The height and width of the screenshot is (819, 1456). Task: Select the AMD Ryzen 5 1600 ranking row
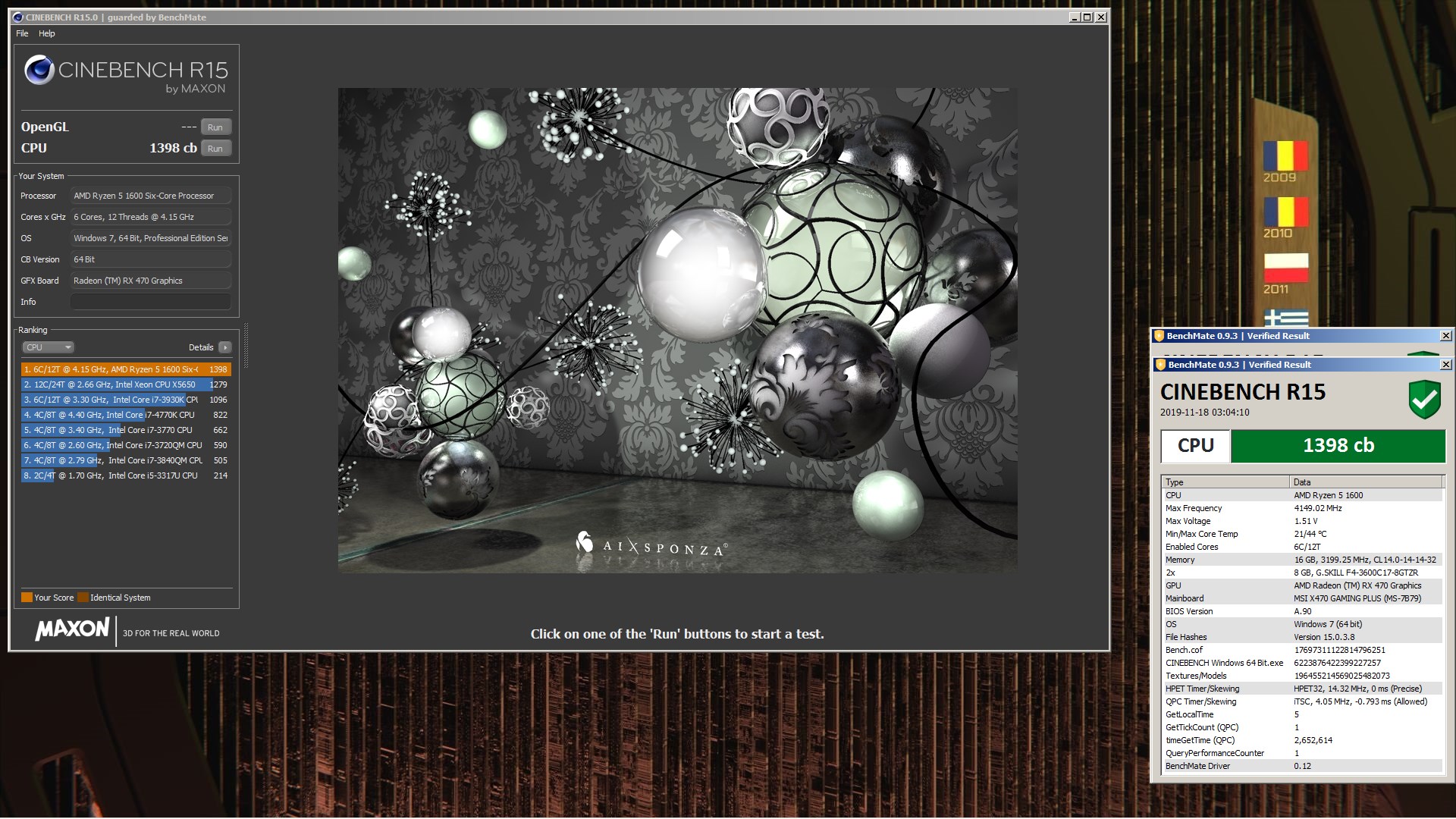point(126,369)
